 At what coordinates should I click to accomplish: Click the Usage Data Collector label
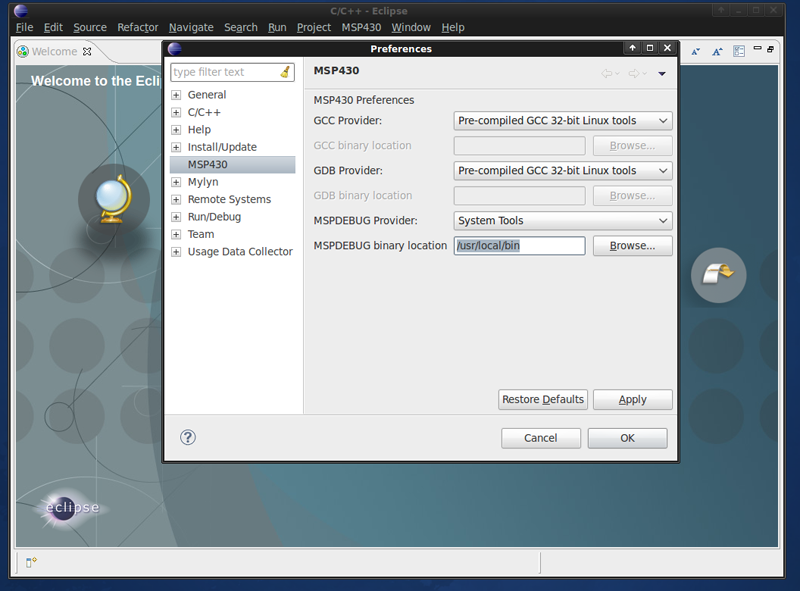tap(240, 252)
